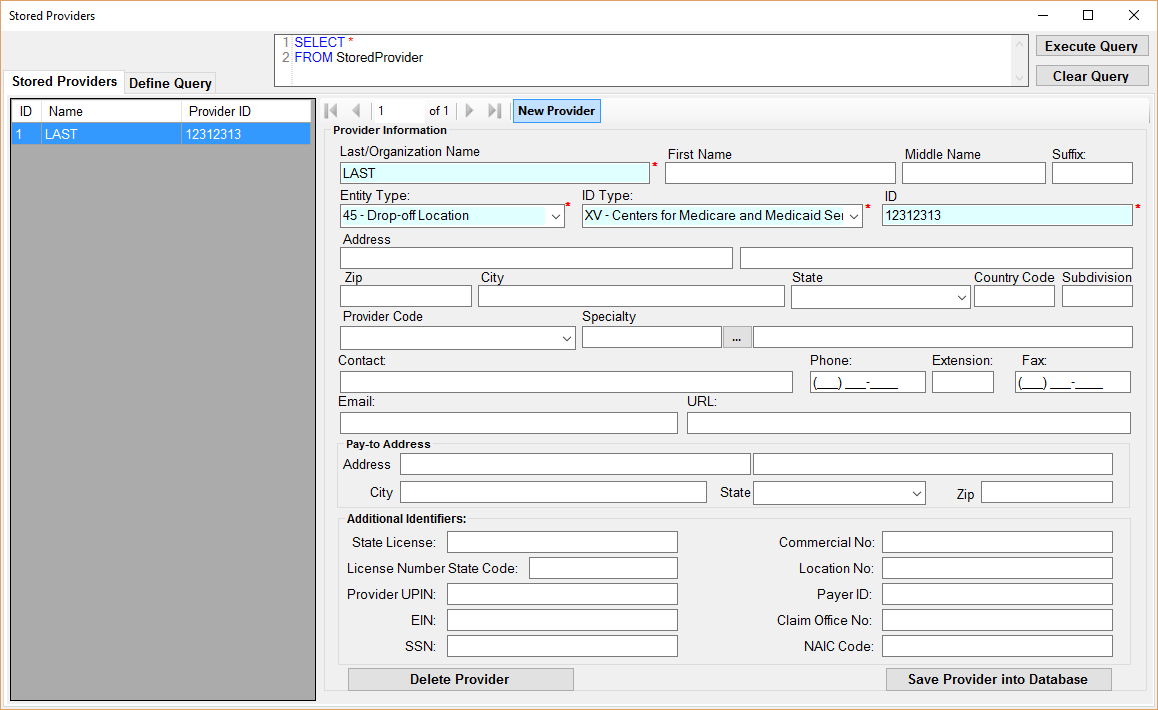Expand the Pay-to Address State dropdown
1158x710 pixels.
[x=917, y=493]
